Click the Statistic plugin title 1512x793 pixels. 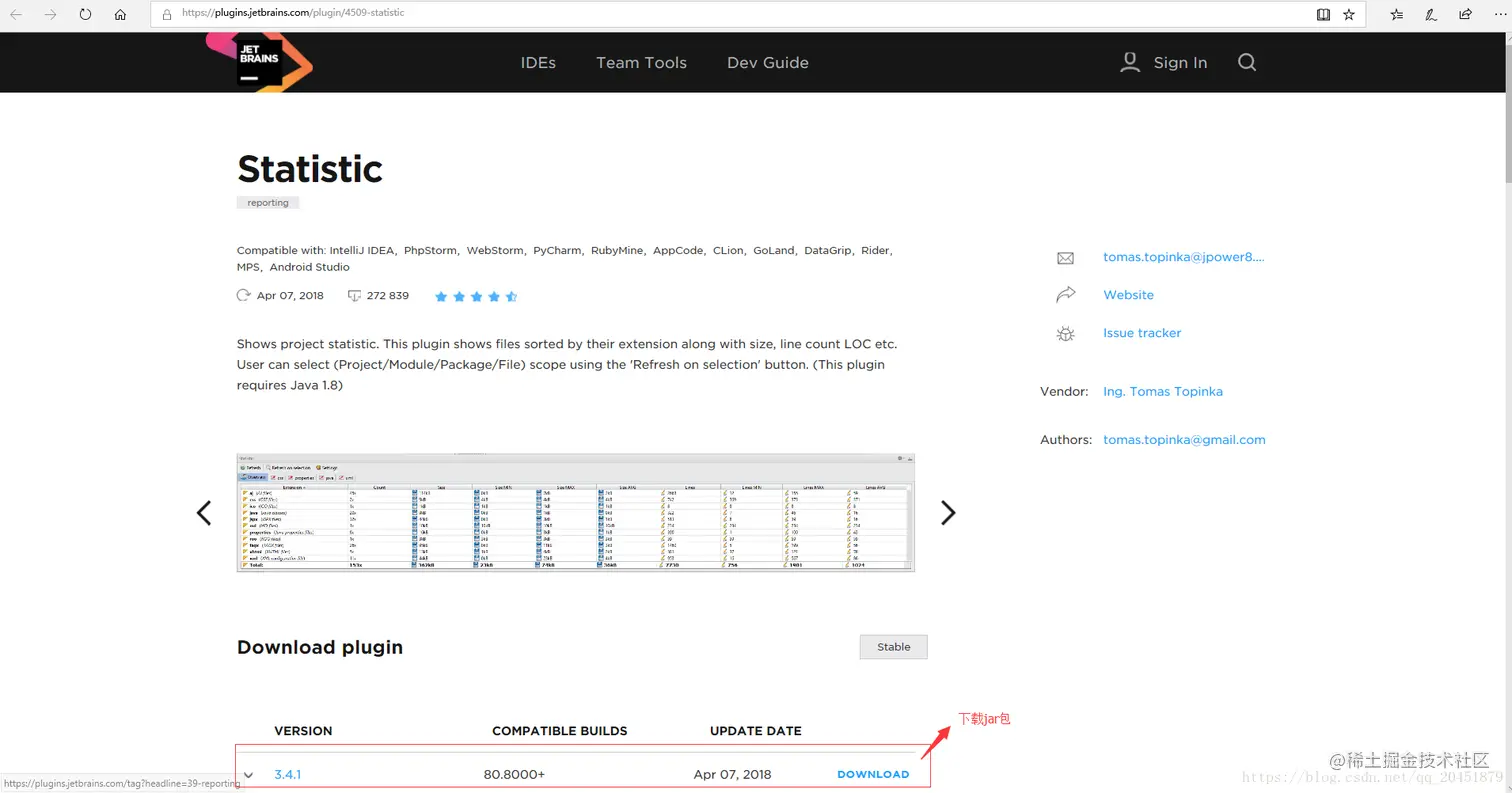pos(310,169)
